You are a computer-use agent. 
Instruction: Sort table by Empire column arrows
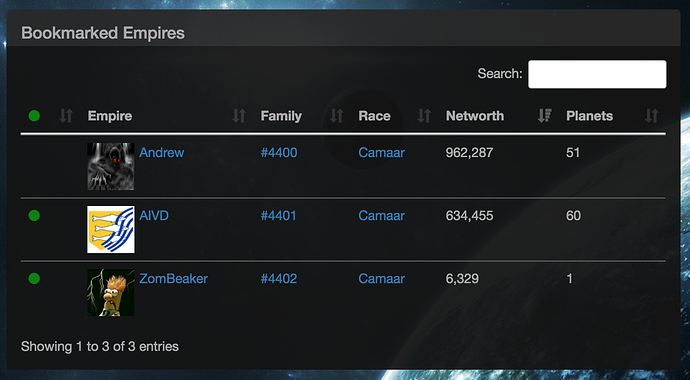click(x=239, y=116)
